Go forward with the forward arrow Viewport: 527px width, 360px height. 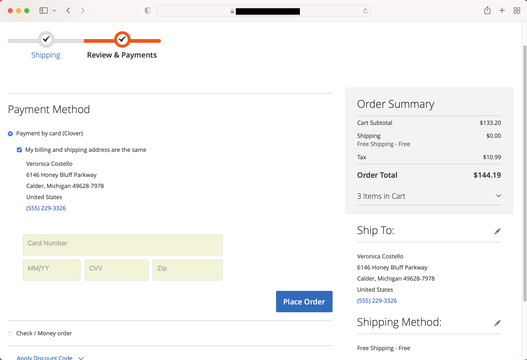tap(82, 10)
